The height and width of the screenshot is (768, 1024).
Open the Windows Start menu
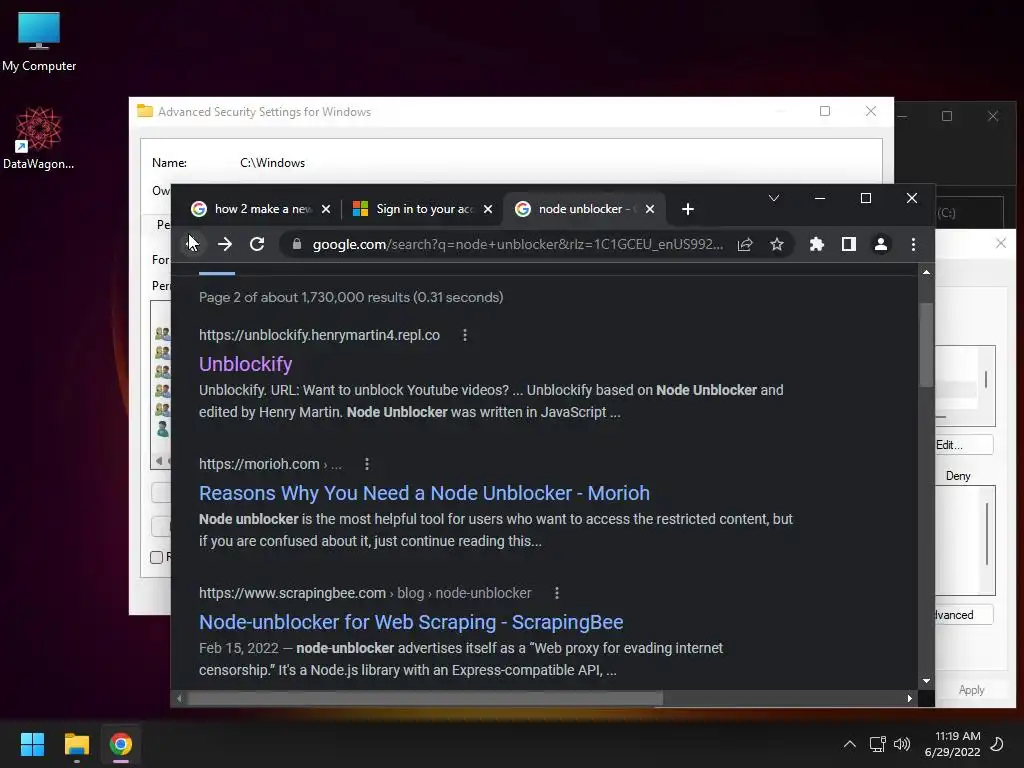click(x=32, y=744)
